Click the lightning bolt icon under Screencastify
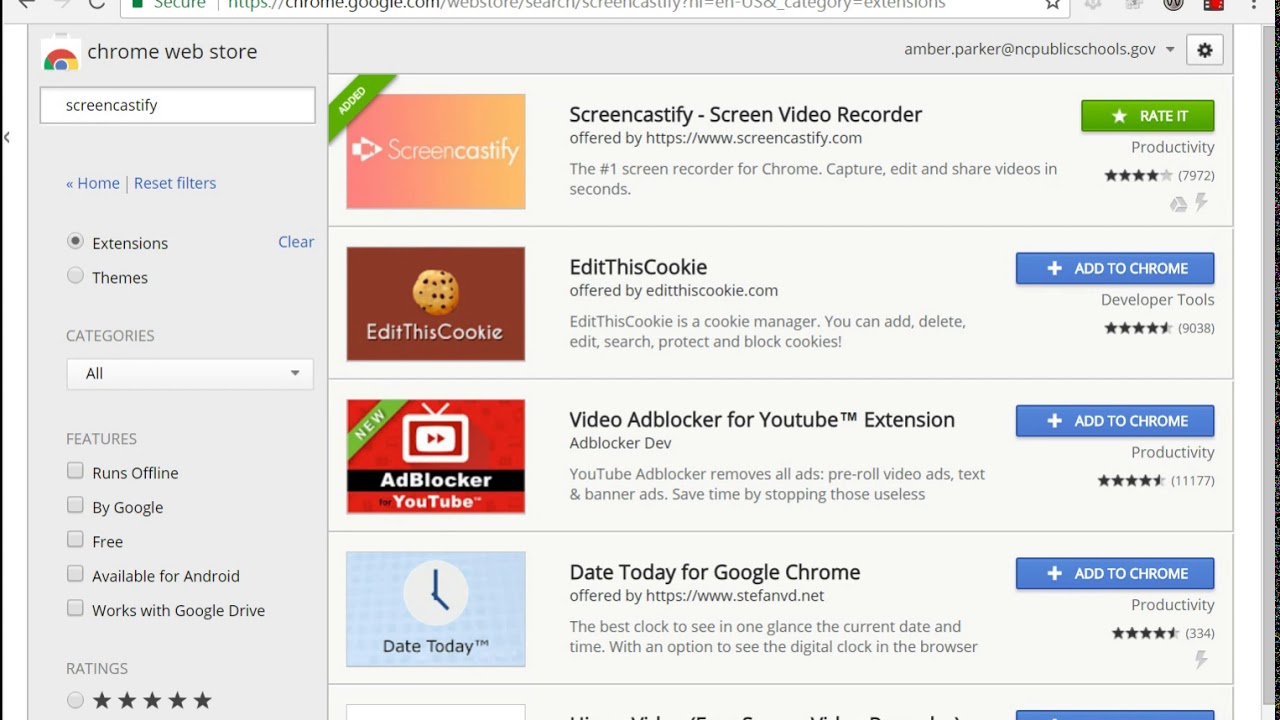Image resolution: width=1280 pixels, height=720 pixels. 1201,203
